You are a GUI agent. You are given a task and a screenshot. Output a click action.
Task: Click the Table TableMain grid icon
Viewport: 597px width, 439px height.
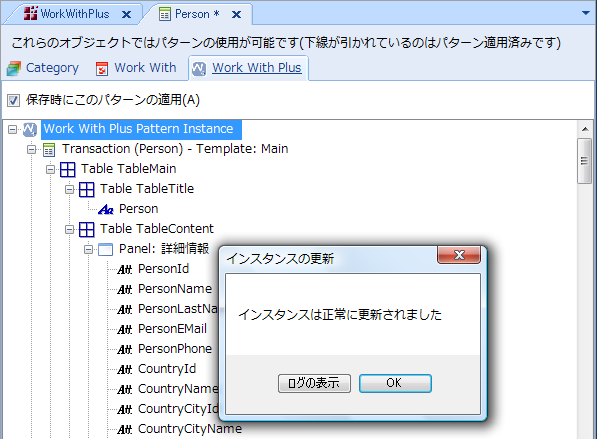tap(68, 169)
